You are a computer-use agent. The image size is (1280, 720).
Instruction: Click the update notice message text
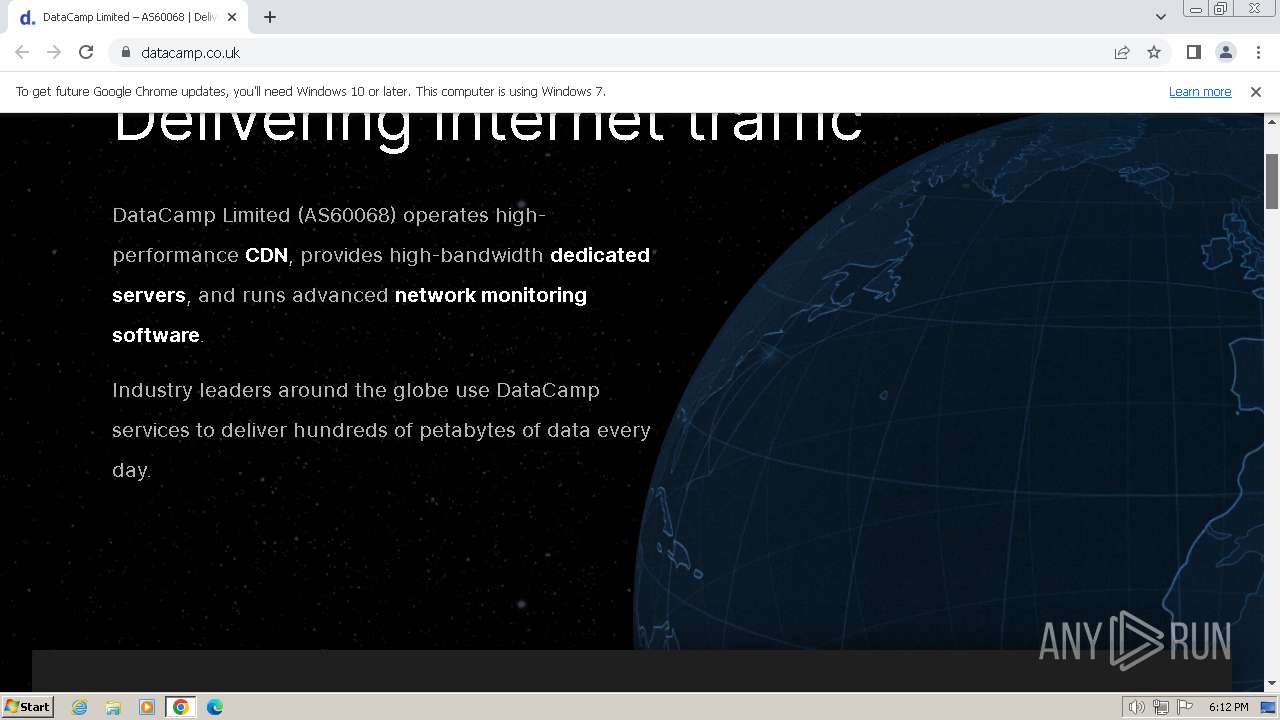click(x=311, y=91)
